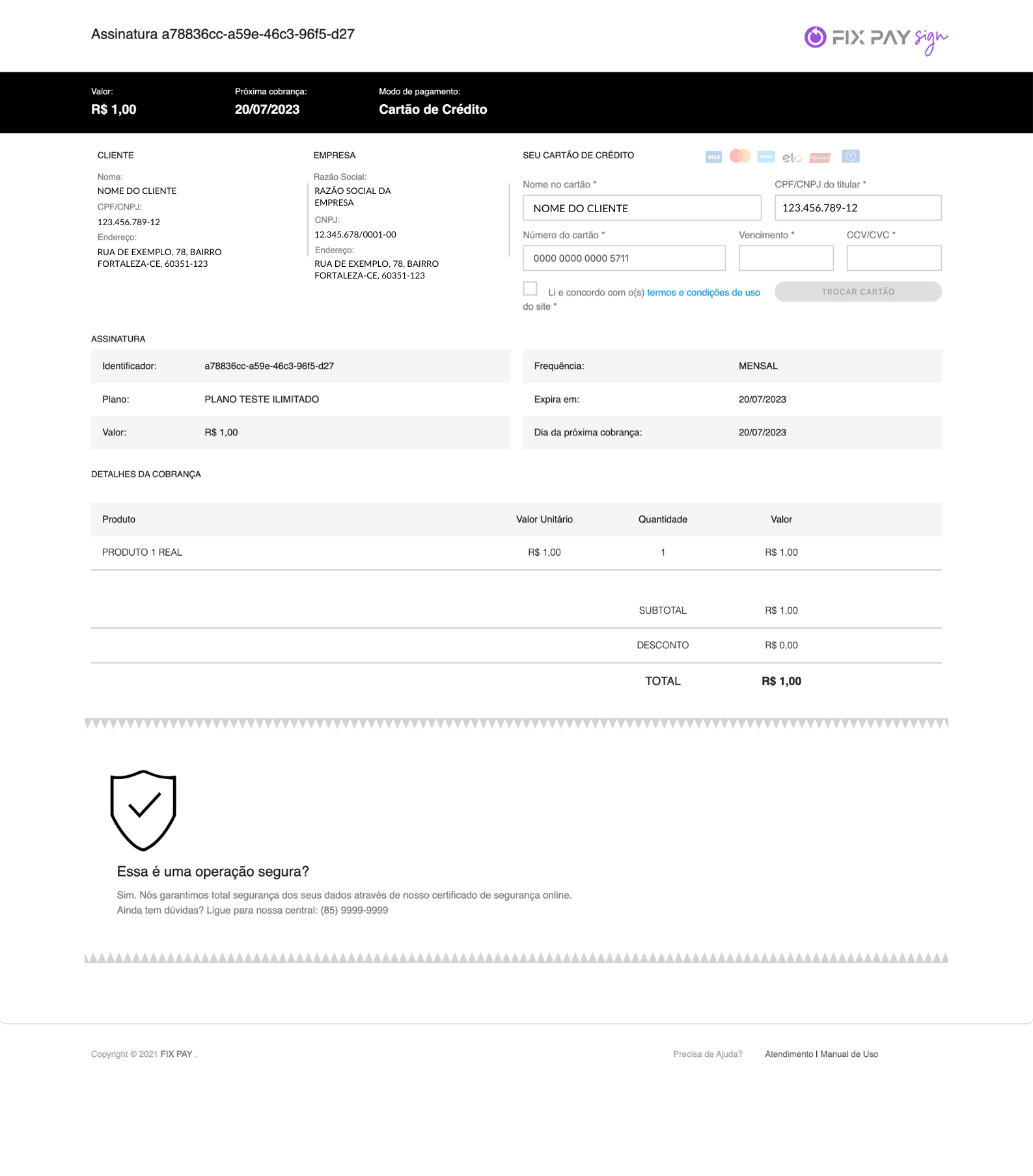
Task: Focus the Número do cartão field
Action: pos(624,258)
